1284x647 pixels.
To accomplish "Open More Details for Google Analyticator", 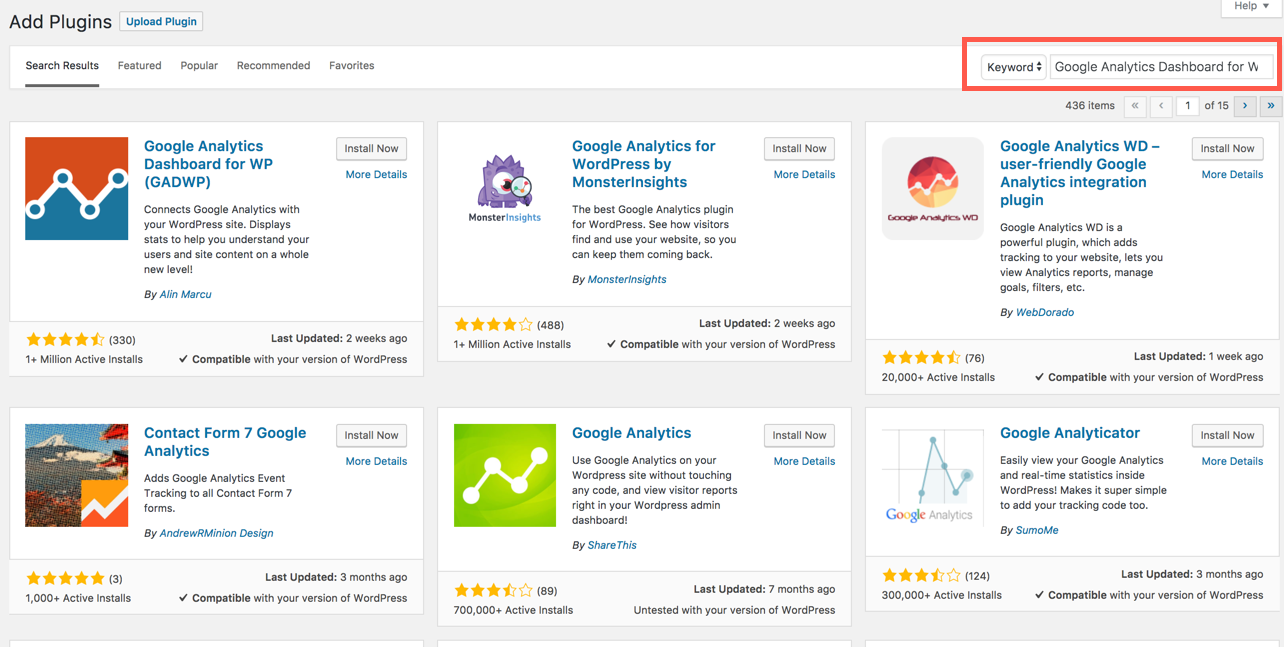I will (x=1232, y=461).
